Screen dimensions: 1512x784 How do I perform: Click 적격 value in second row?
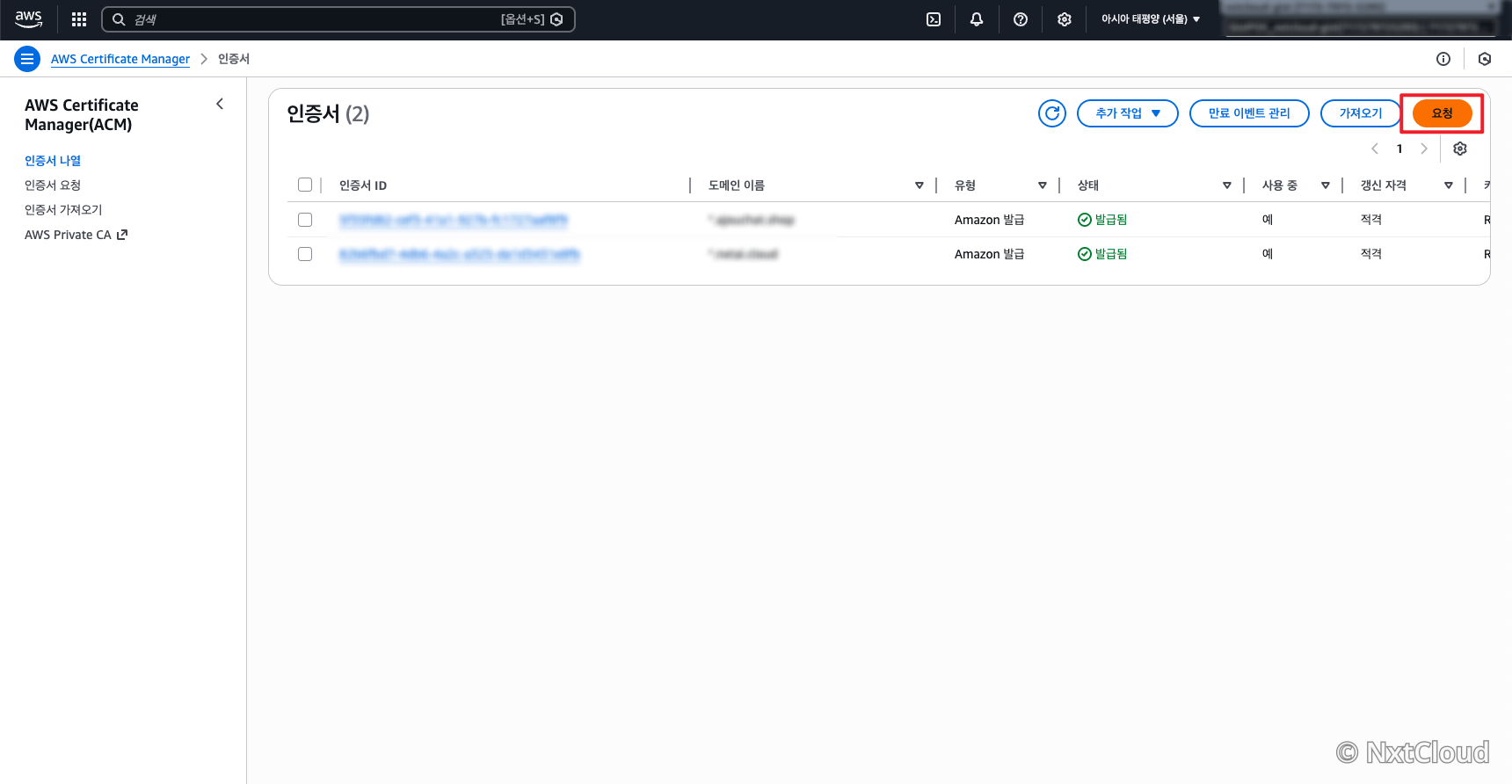pos(1371,254)
